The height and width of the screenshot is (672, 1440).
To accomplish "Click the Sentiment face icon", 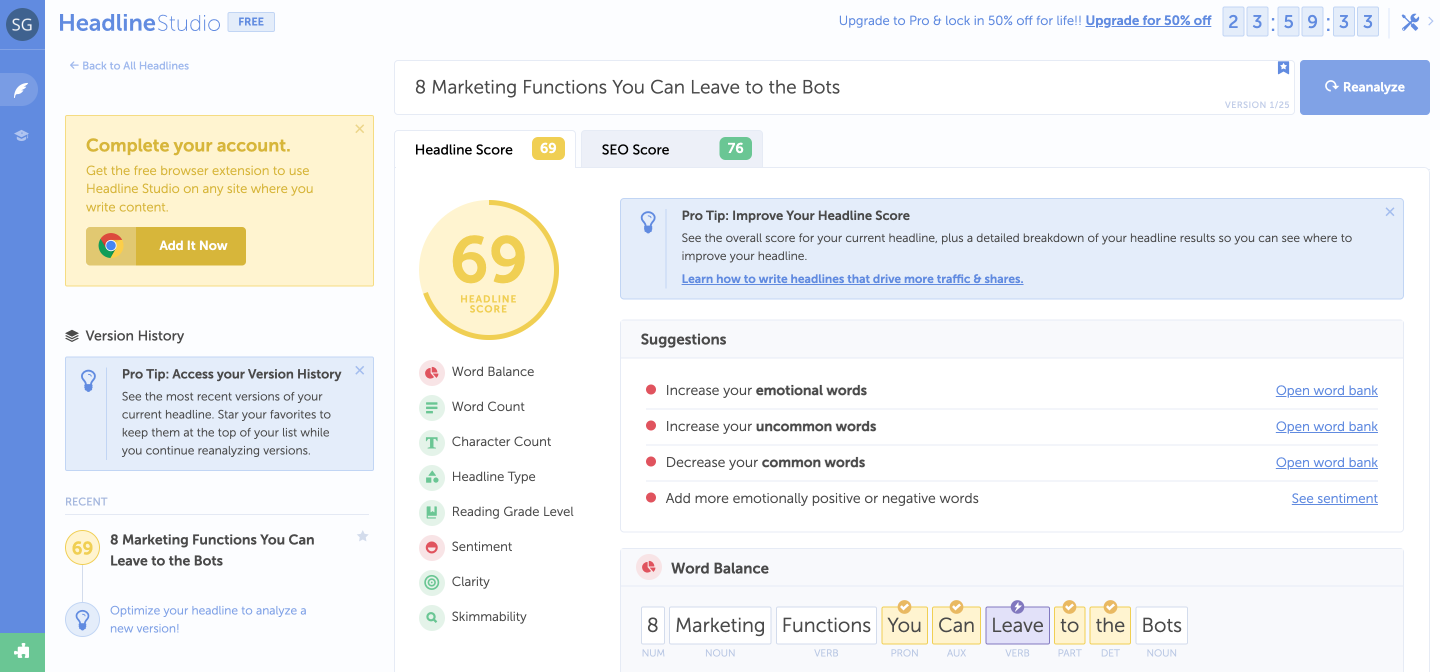I will (432, 547).
